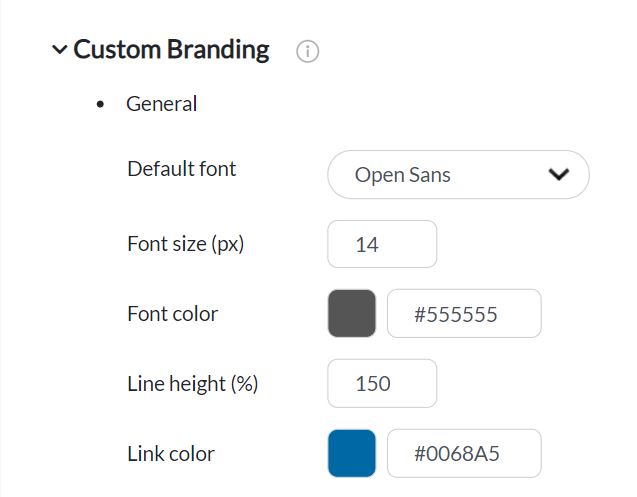Click the Font size (px) label
The height and width of the screenshot is (497, 637).
[x=186, y=244]
